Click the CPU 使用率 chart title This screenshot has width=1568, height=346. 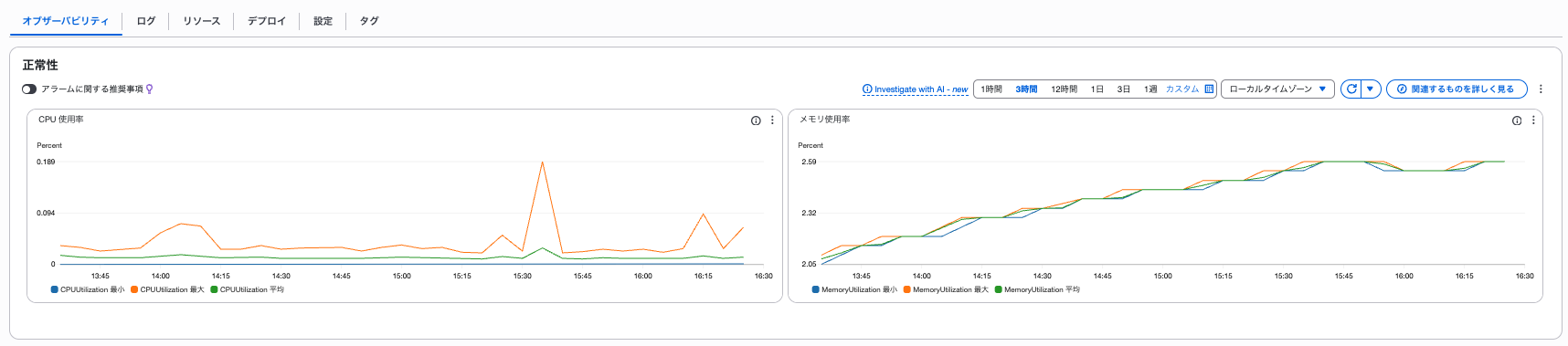coord(61,120)
